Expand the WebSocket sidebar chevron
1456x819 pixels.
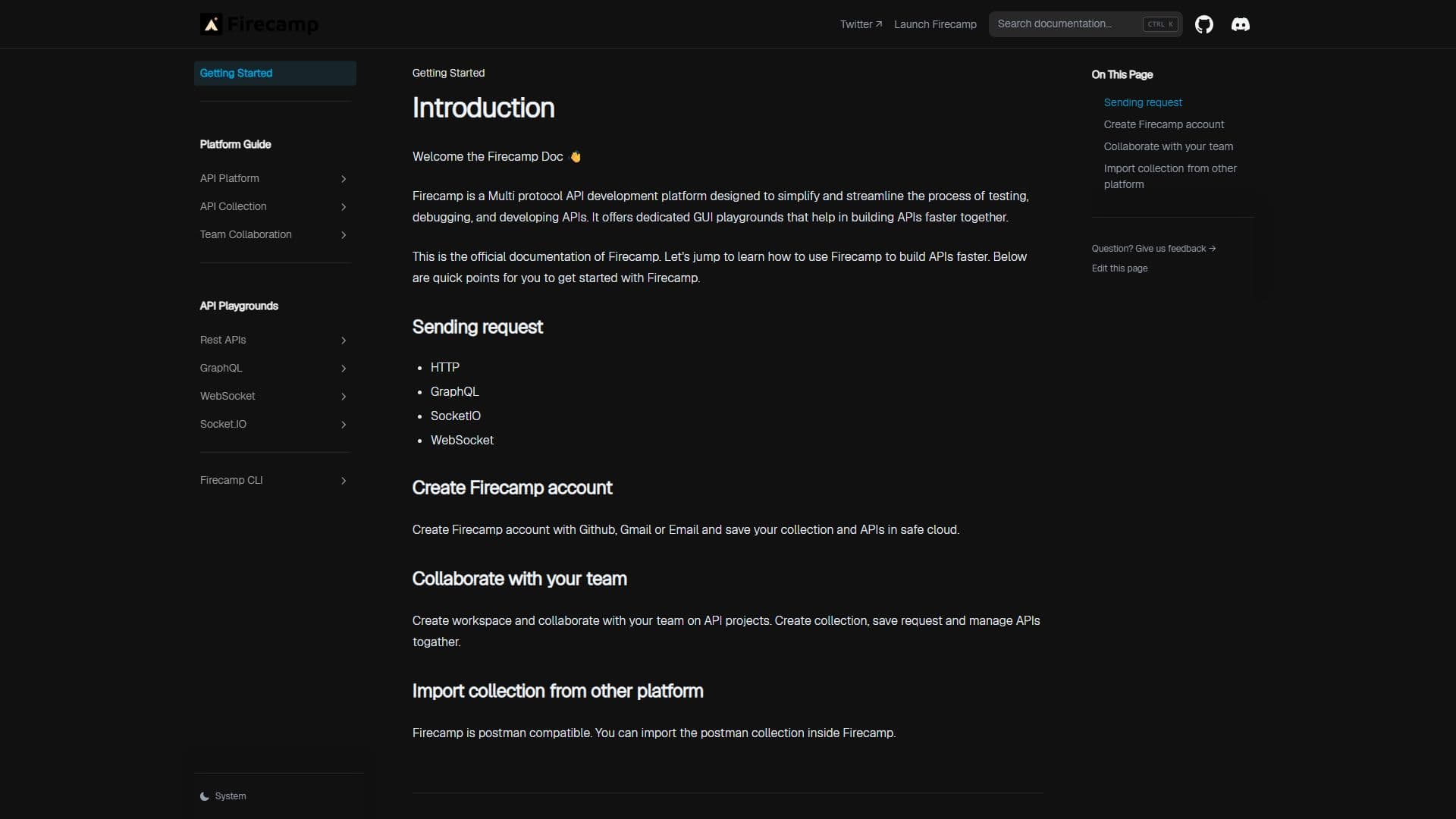click(344, 397)
